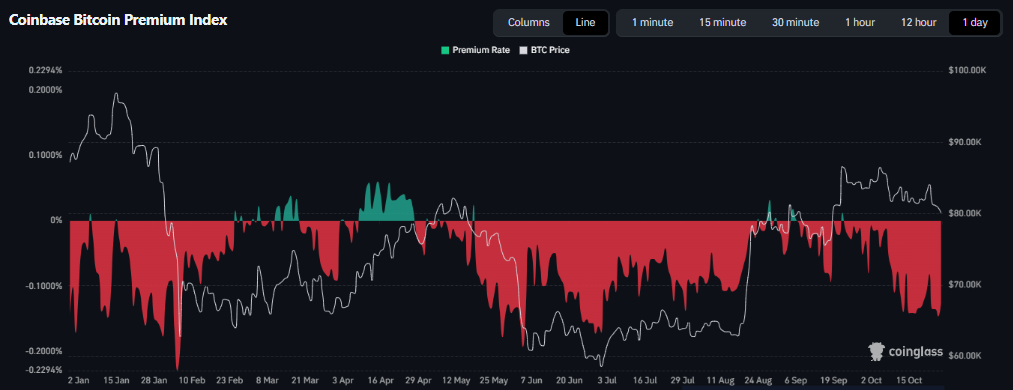Click the Coinbase Bitcoin Premium Index title

point(118,20)
